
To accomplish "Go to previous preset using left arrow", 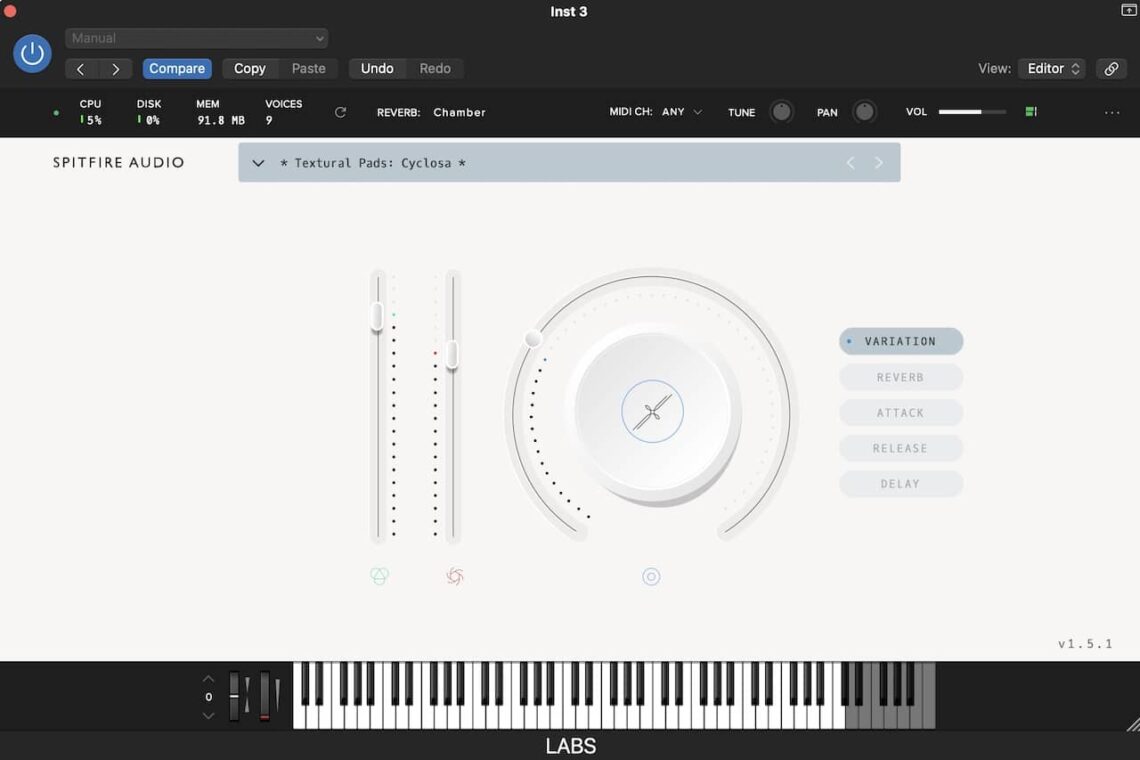I will (851, 163).
